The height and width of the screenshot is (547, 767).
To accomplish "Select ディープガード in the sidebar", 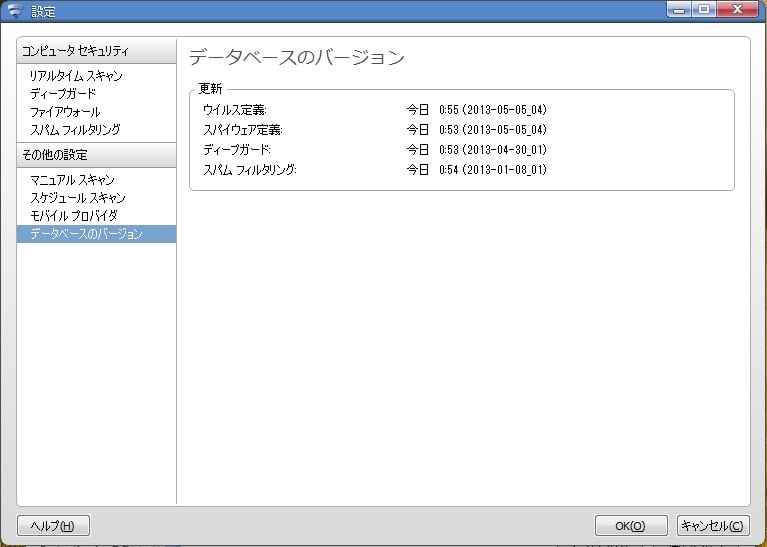I will coord(63,93).
